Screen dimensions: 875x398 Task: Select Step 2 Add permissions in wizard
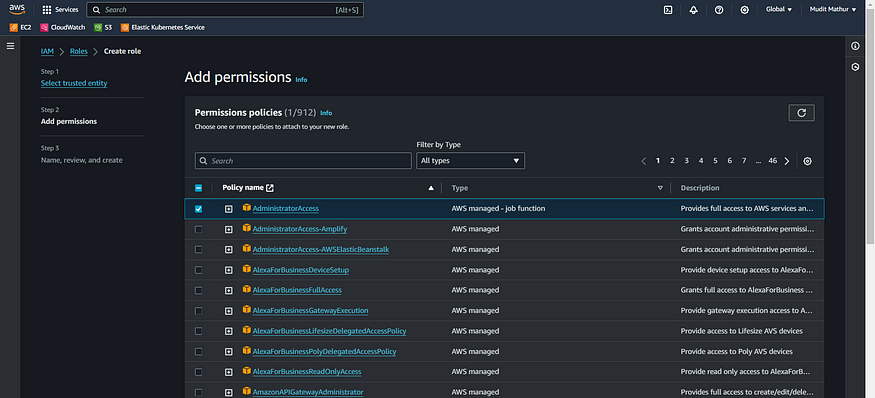click(x=69, y=122)
